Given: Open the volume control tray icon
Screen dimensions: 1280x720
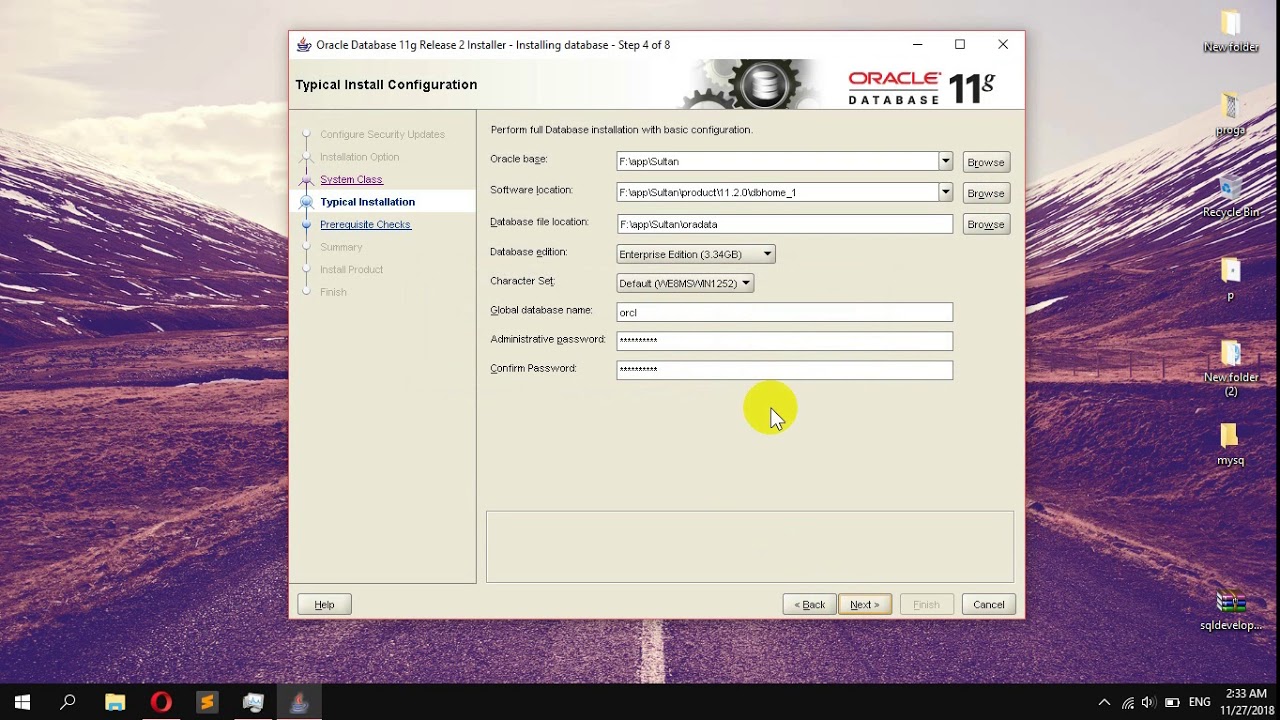Looking at the screenshot, I should tap(1149, 702).
